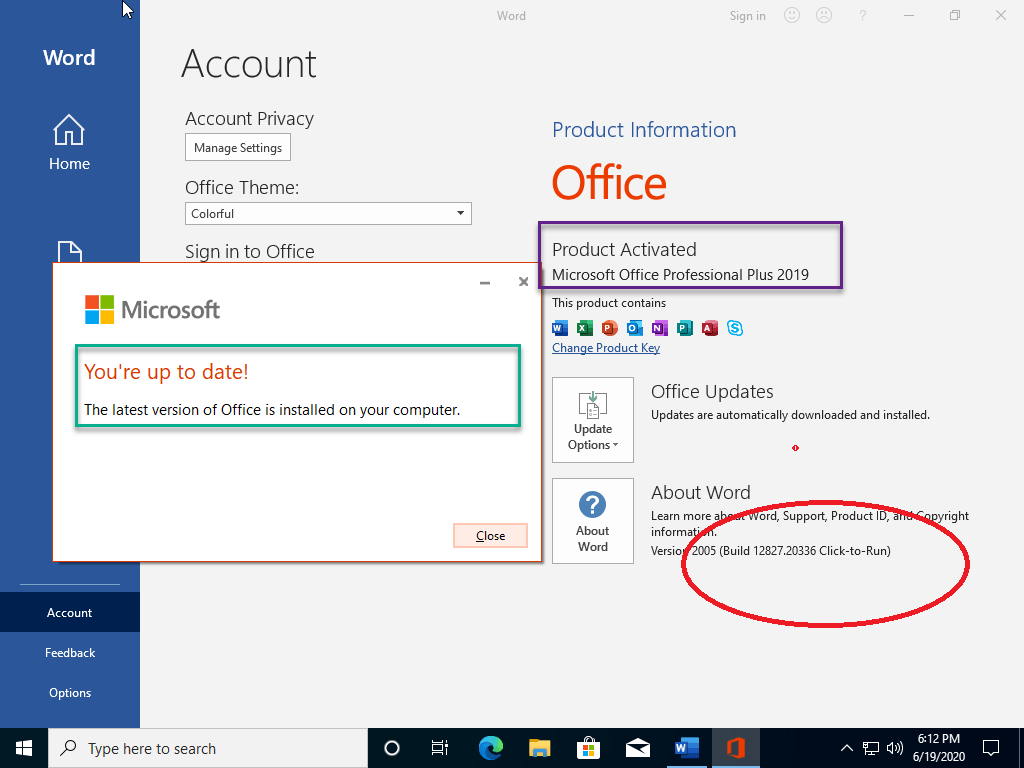Select Account in the Word sidebar

[70, 612]
